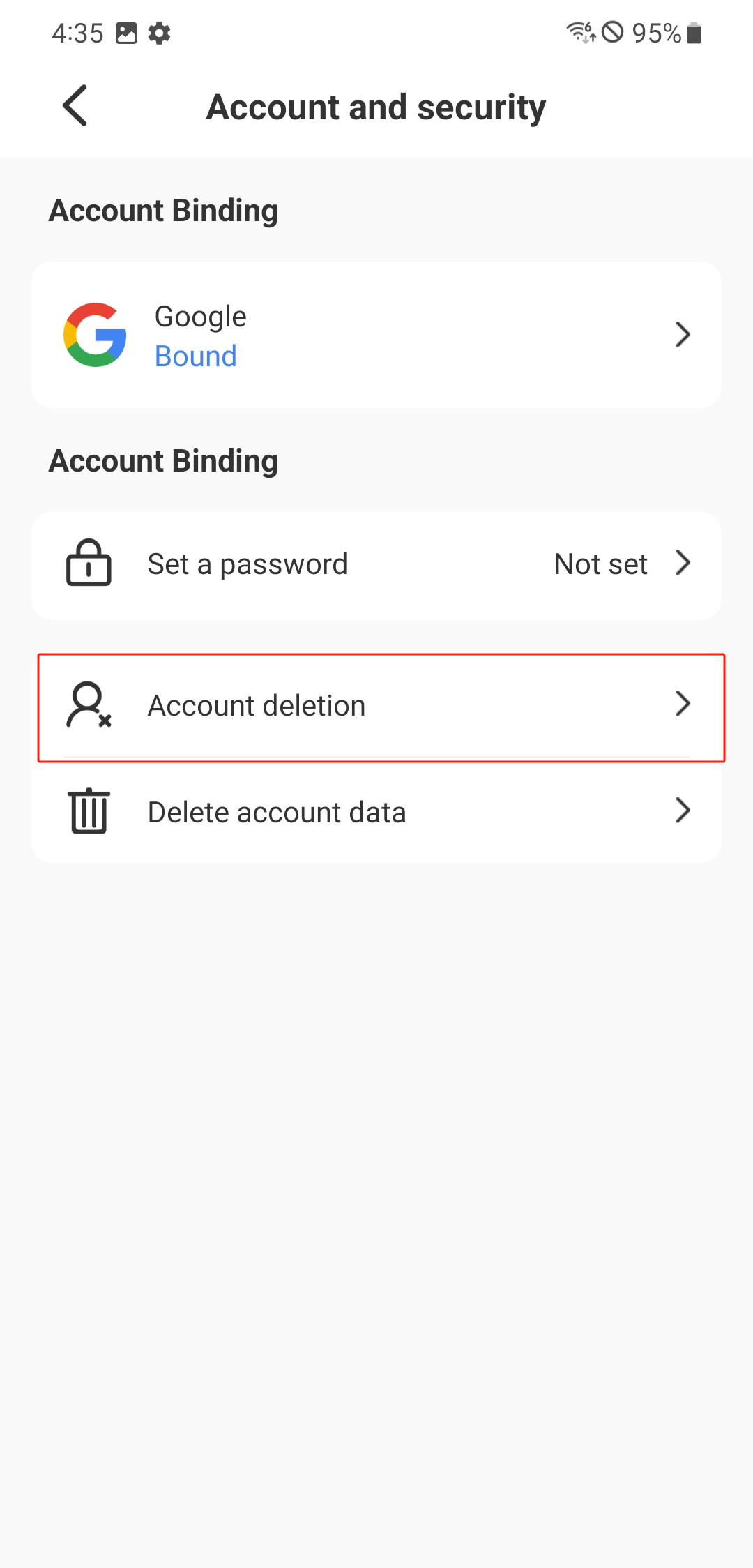Viewport: 753px width, 1568px height.
Task: Open Delete account data via its chevron
Action: [683, 811]
